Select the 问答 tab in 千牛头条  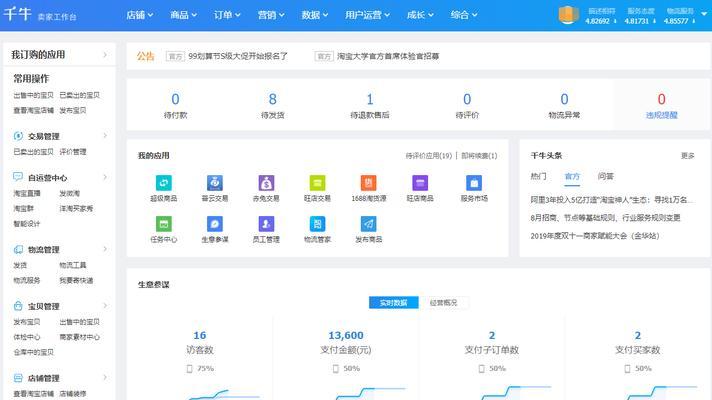tap(606, 176)
